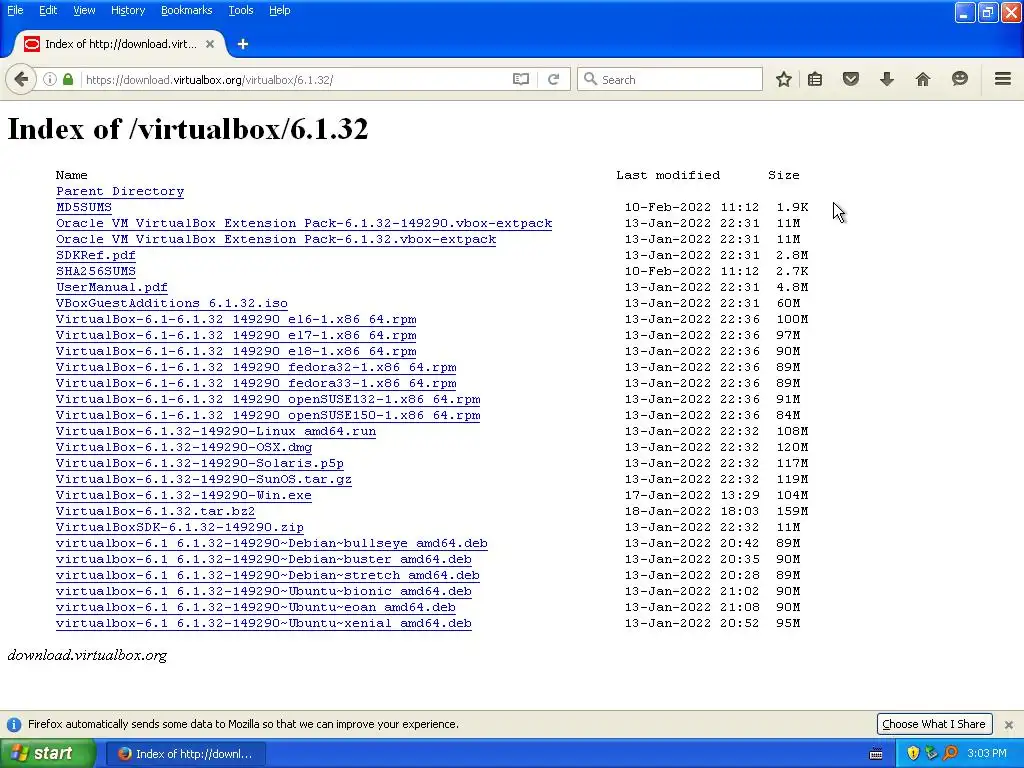Select the Index of download.virtualbox tab
1024x768 pixels.
click(120, 44)
